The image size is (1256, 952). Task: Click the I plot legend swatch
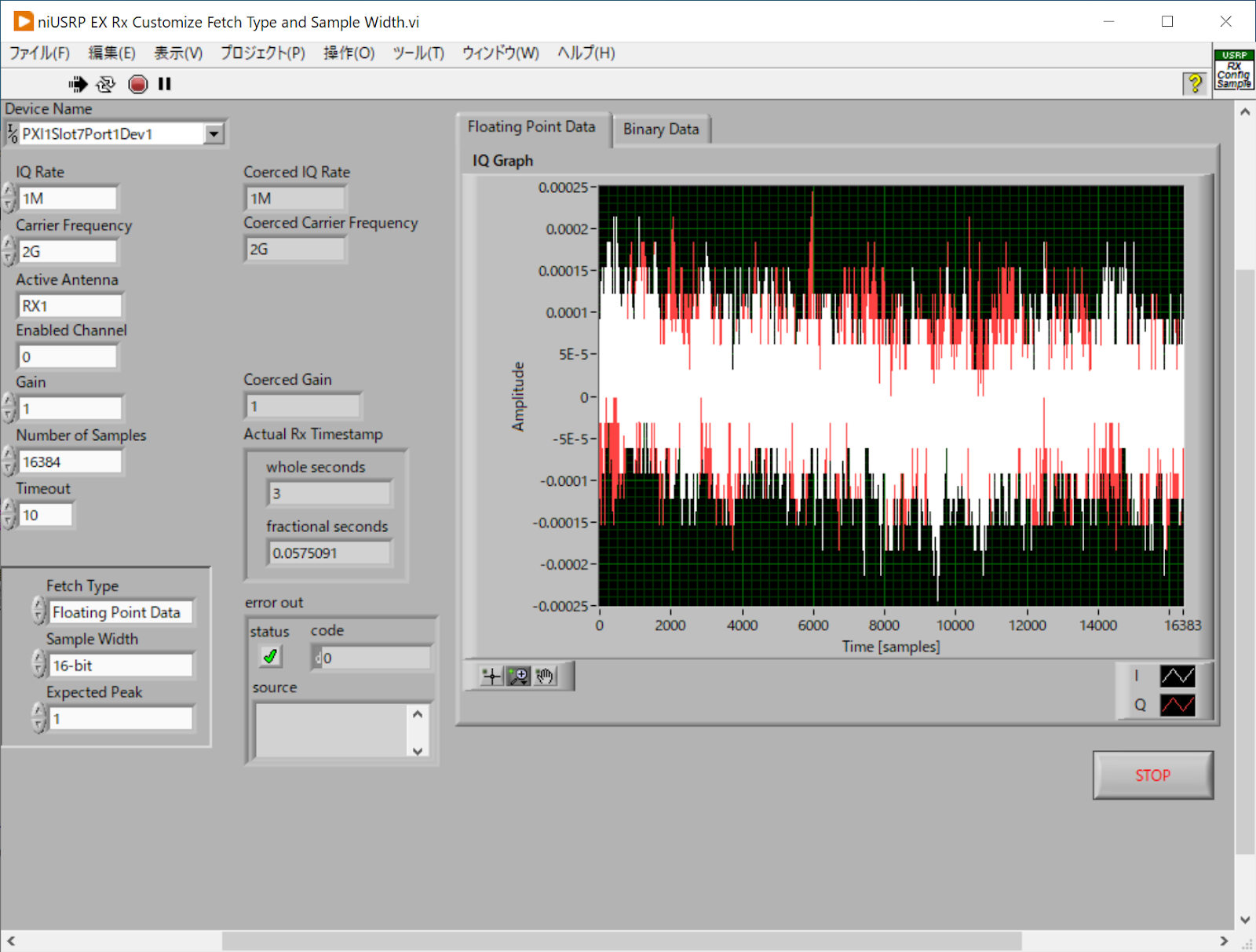[1177, 676]
